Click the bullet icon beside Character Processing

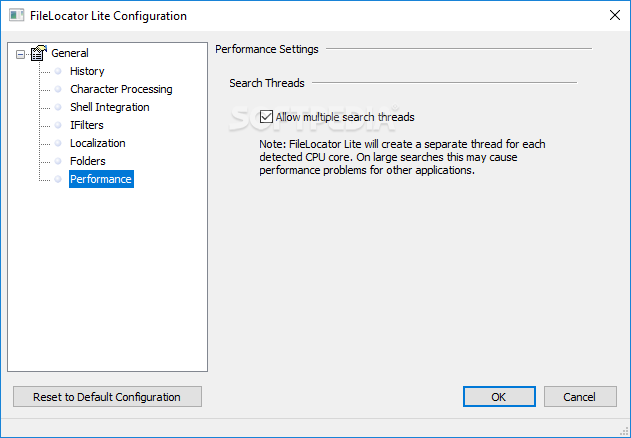click(58, 89)
